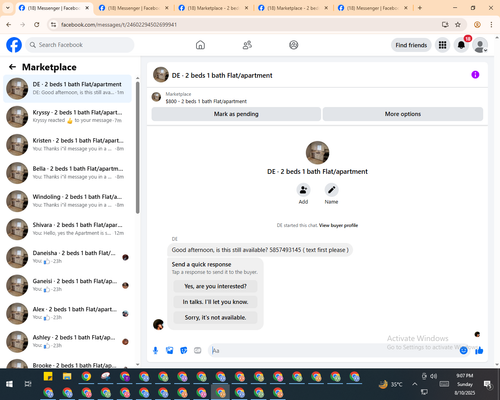The image size is (500, 400).
Task: Open Chrome profile avatar icon
Action: (477, 24)
